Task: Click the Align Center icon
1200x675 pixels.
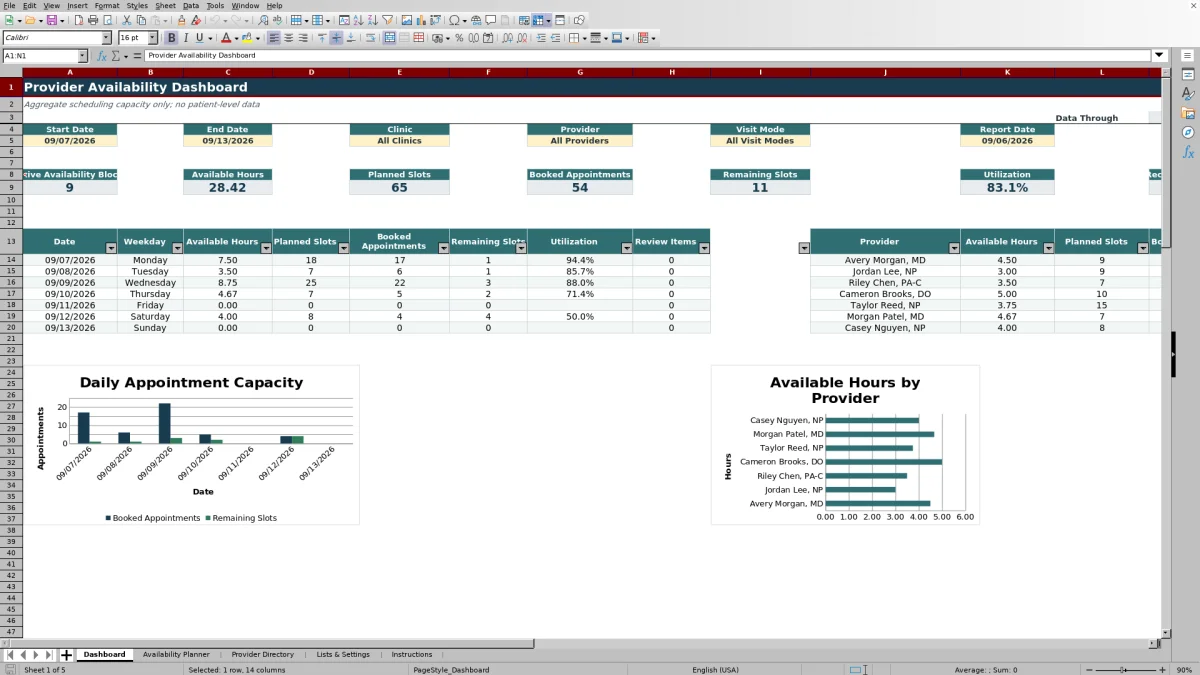Action: [x=289, y=38]
